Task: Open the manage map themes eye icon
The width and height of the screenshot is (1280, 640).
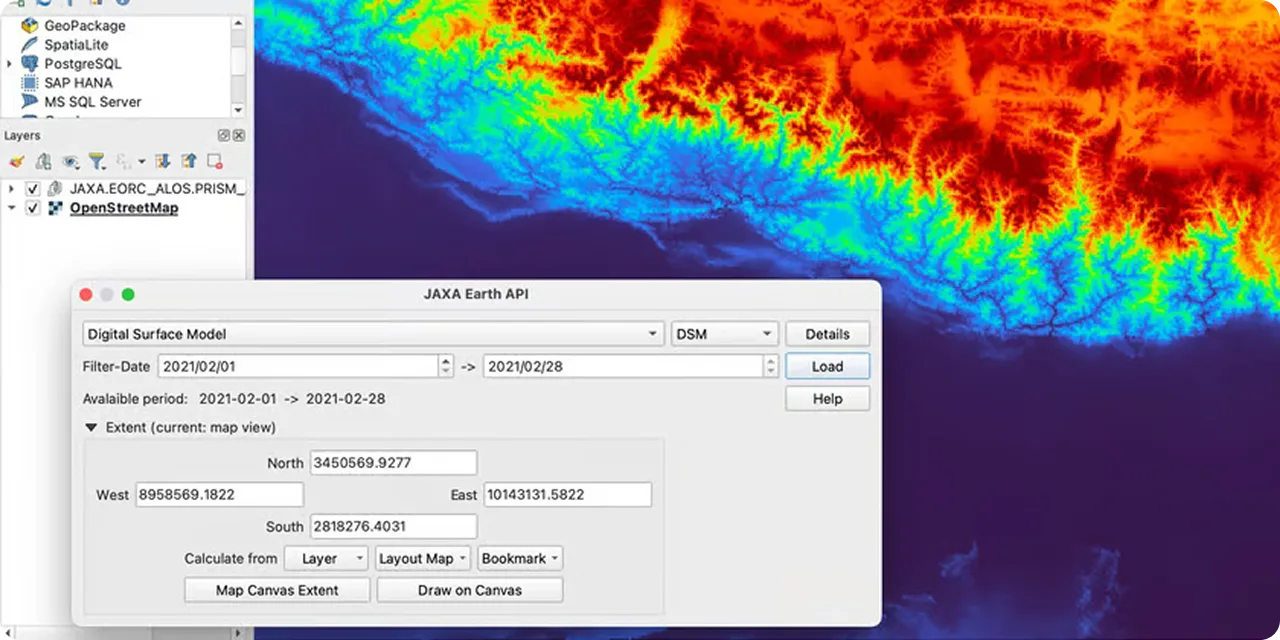Action: pyautogui.click(x=70, y=161)
